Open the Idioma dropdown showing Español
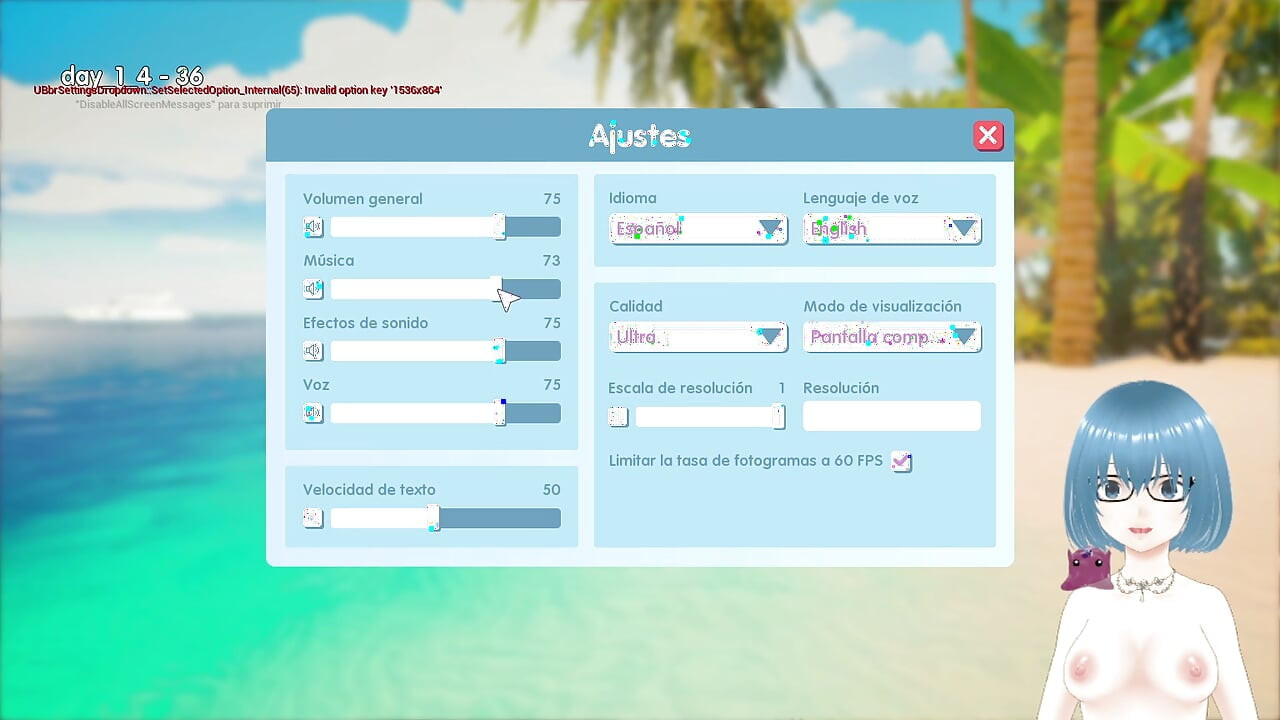 tap(698, 229)
